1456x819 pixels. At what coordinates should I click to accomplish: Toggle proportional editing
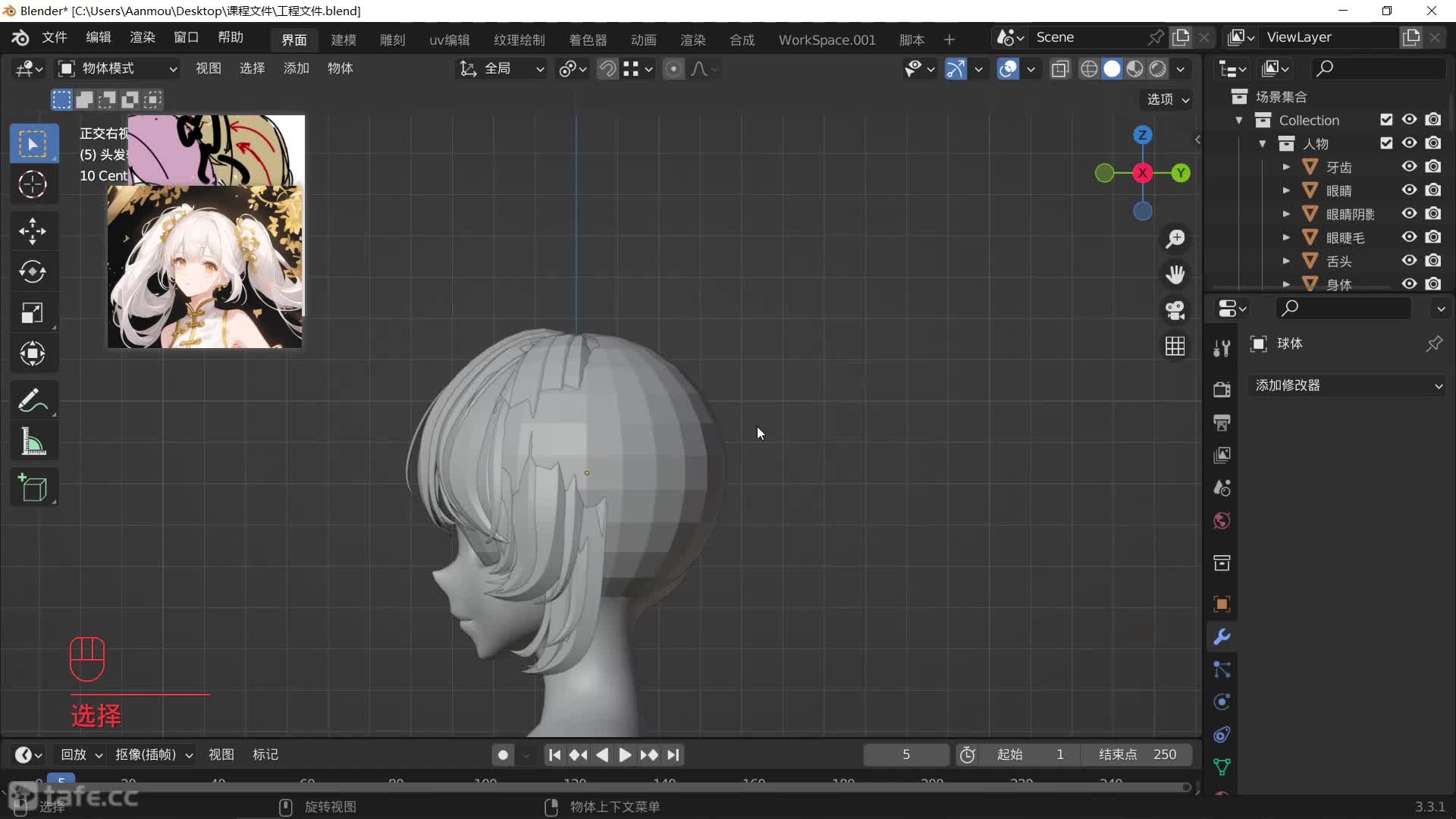(673, 69)
